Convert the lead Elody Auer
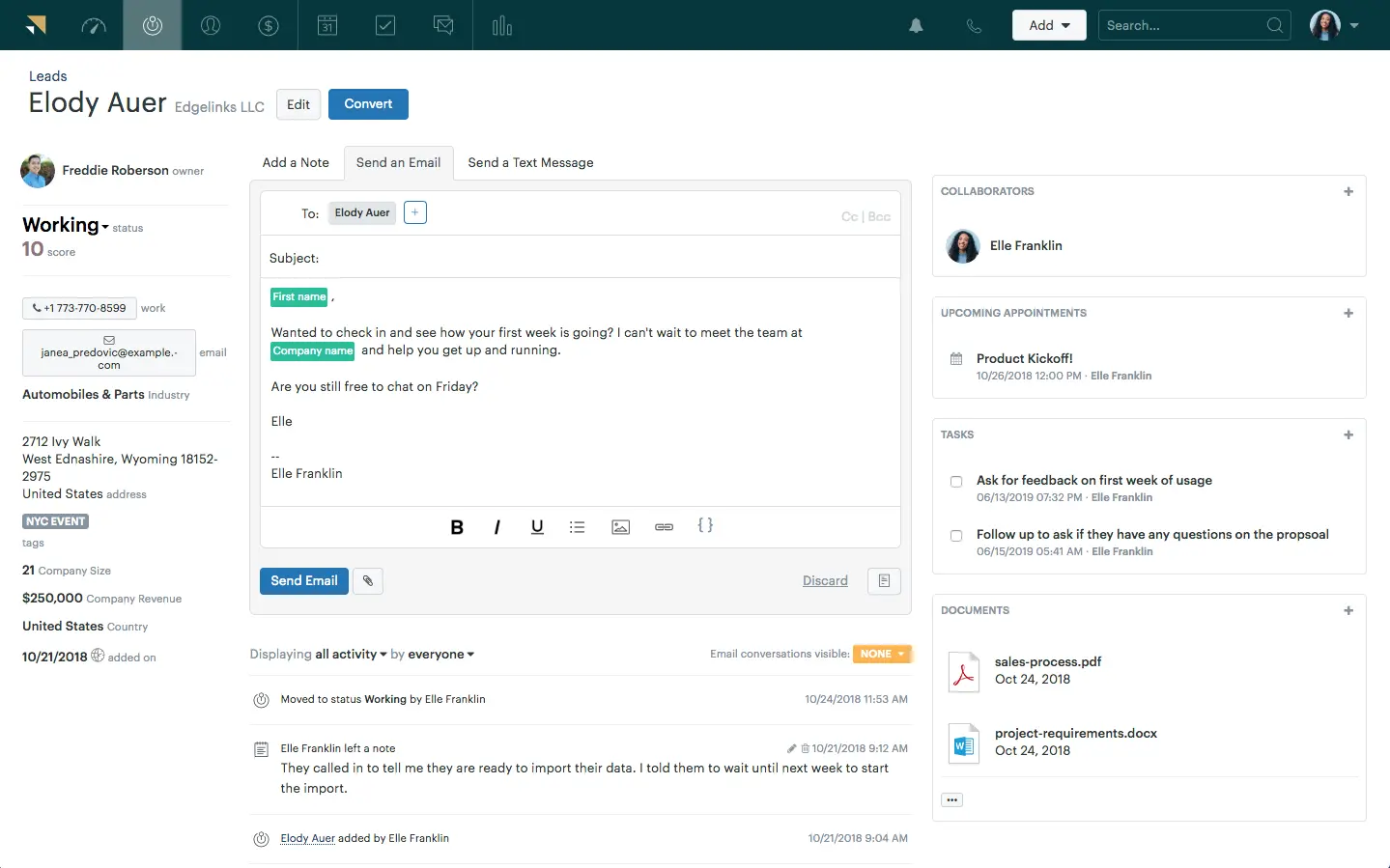 tap(368, 103)
